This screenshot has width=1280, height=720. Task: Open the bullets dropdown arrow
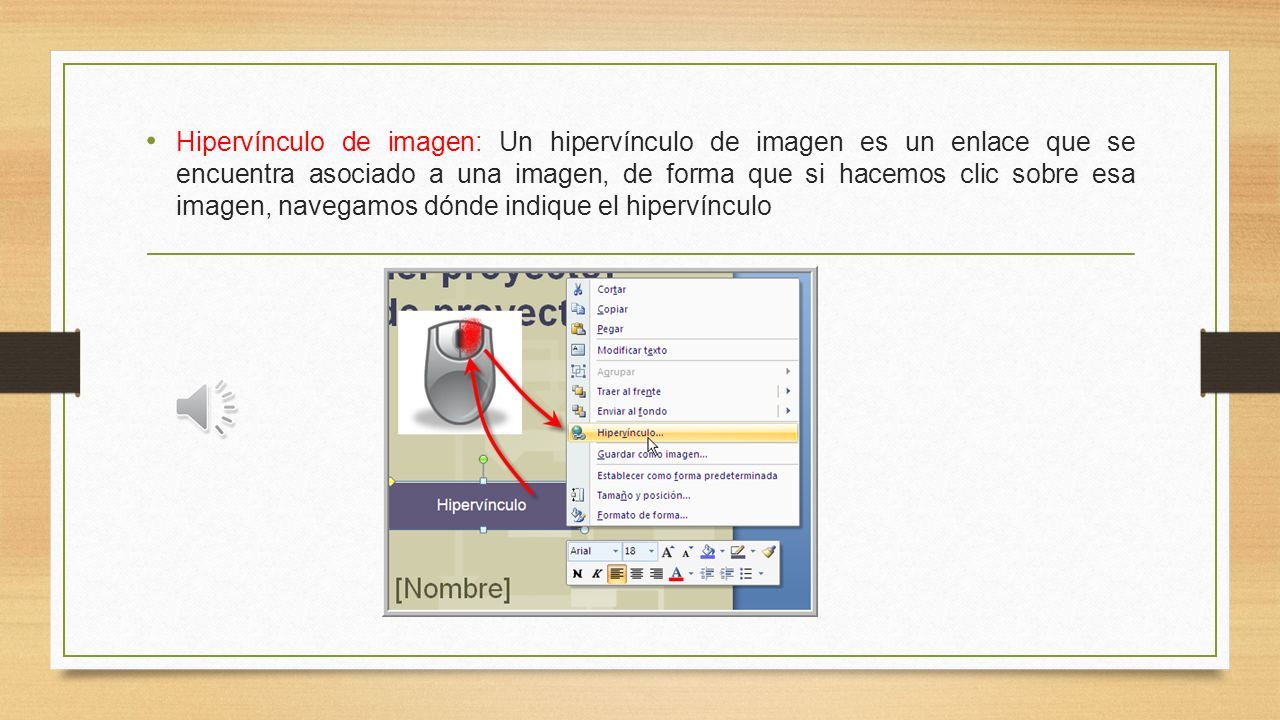[x=761, y=574]
